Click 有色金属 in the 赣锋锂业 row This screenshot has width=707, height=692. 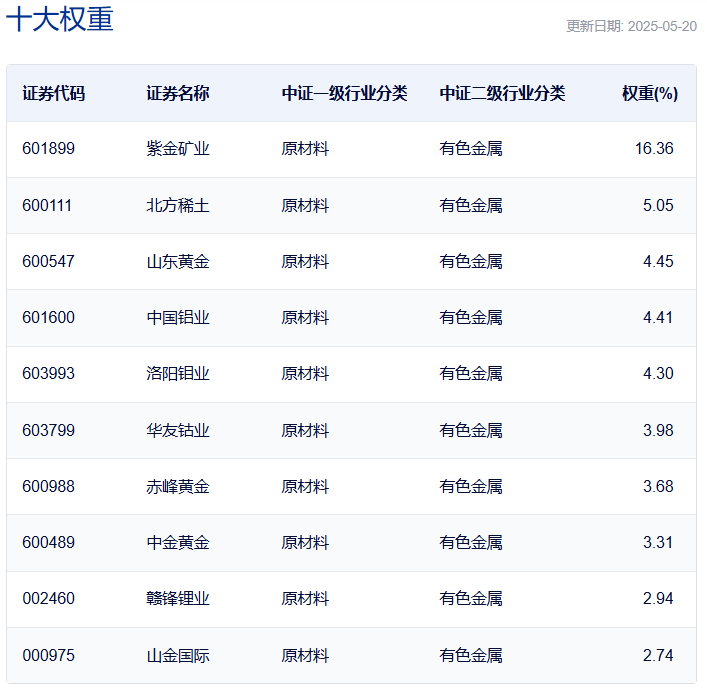click(471, 598)
